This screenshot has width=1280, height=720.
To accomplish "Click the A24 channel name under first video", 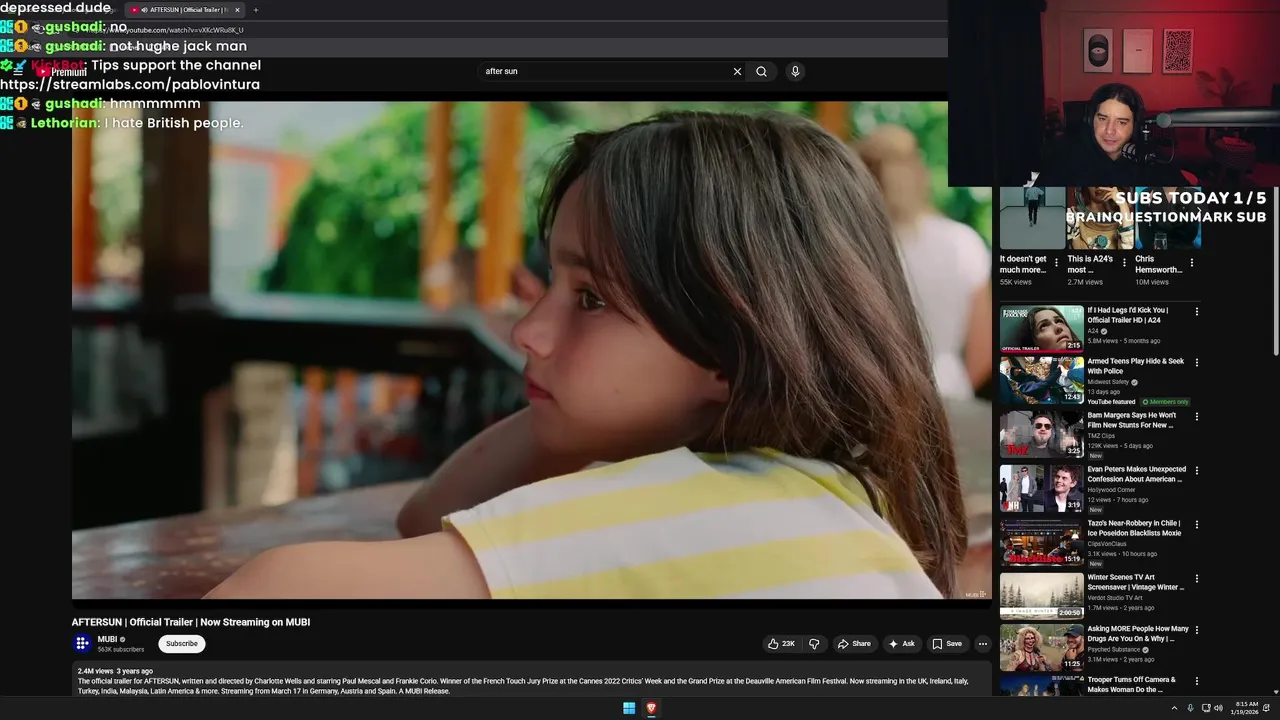I will pyautogui.click(x=1093, y=331).
